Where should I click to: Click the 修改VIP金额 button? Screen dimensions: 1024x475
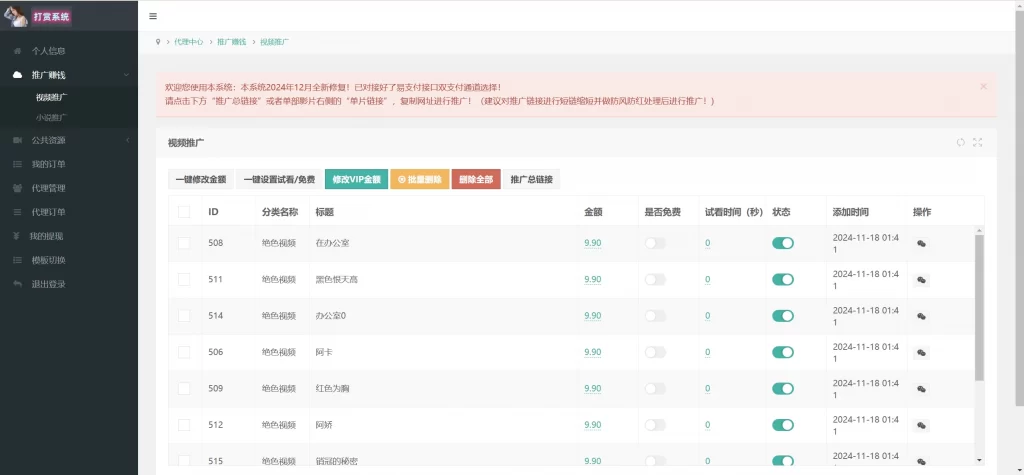[357, 179]
